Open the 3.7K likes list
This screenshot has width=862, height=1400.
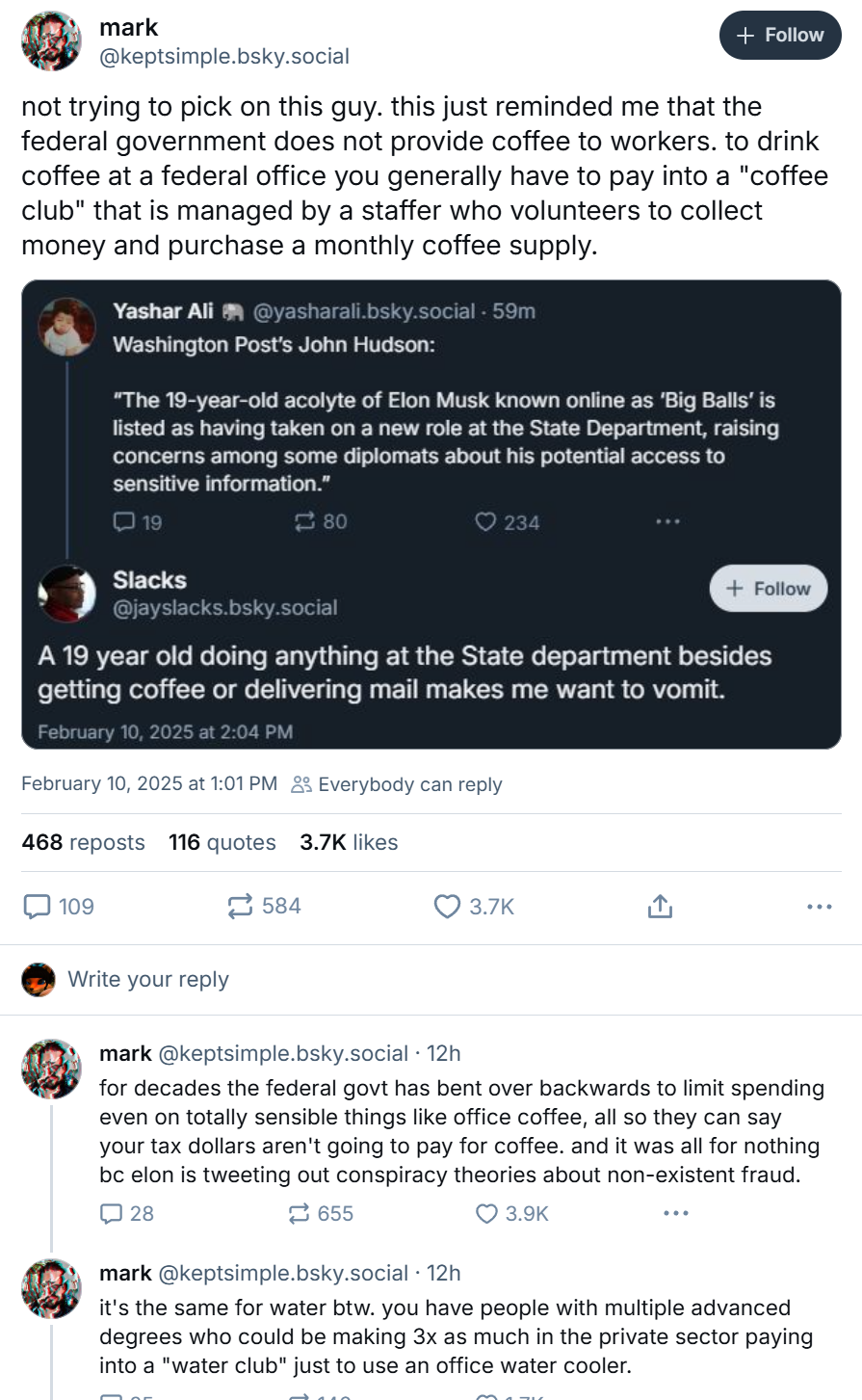pyautogui.click(x=349, y=843)
